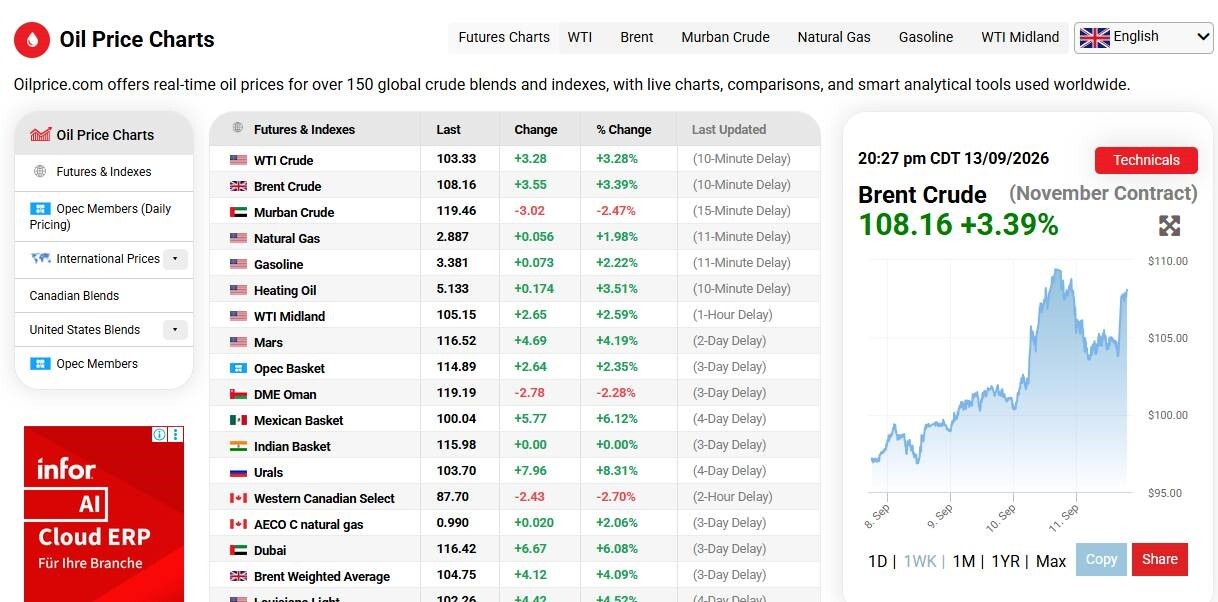The image size is (1218, 602).
Task: Click the Oil Price Charts site title
Action: 137,40
